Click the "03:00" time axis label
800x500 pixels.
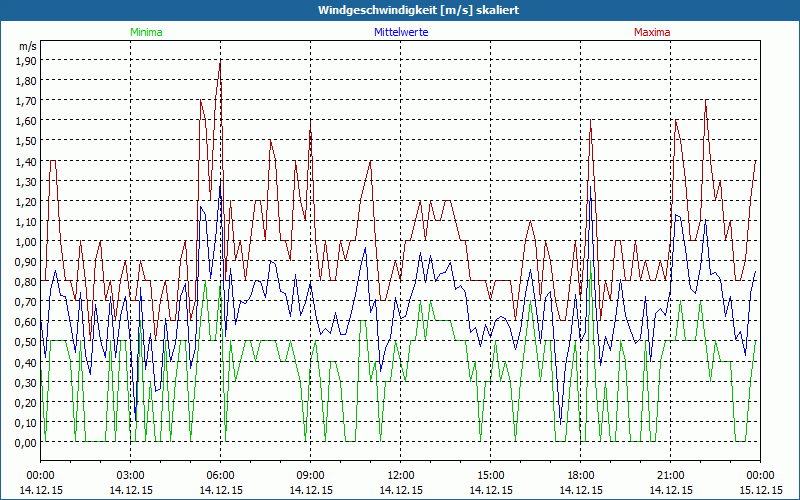coord(131,476)
